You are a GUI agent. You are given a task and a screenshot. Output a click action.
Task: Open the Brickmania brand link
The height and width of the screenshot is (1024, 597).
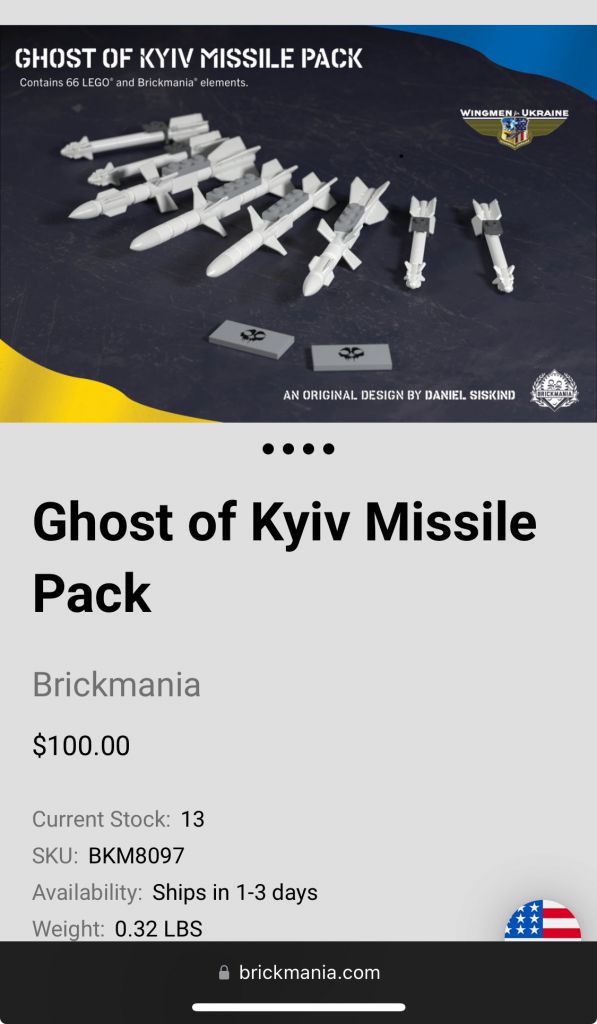pos(116,684)
